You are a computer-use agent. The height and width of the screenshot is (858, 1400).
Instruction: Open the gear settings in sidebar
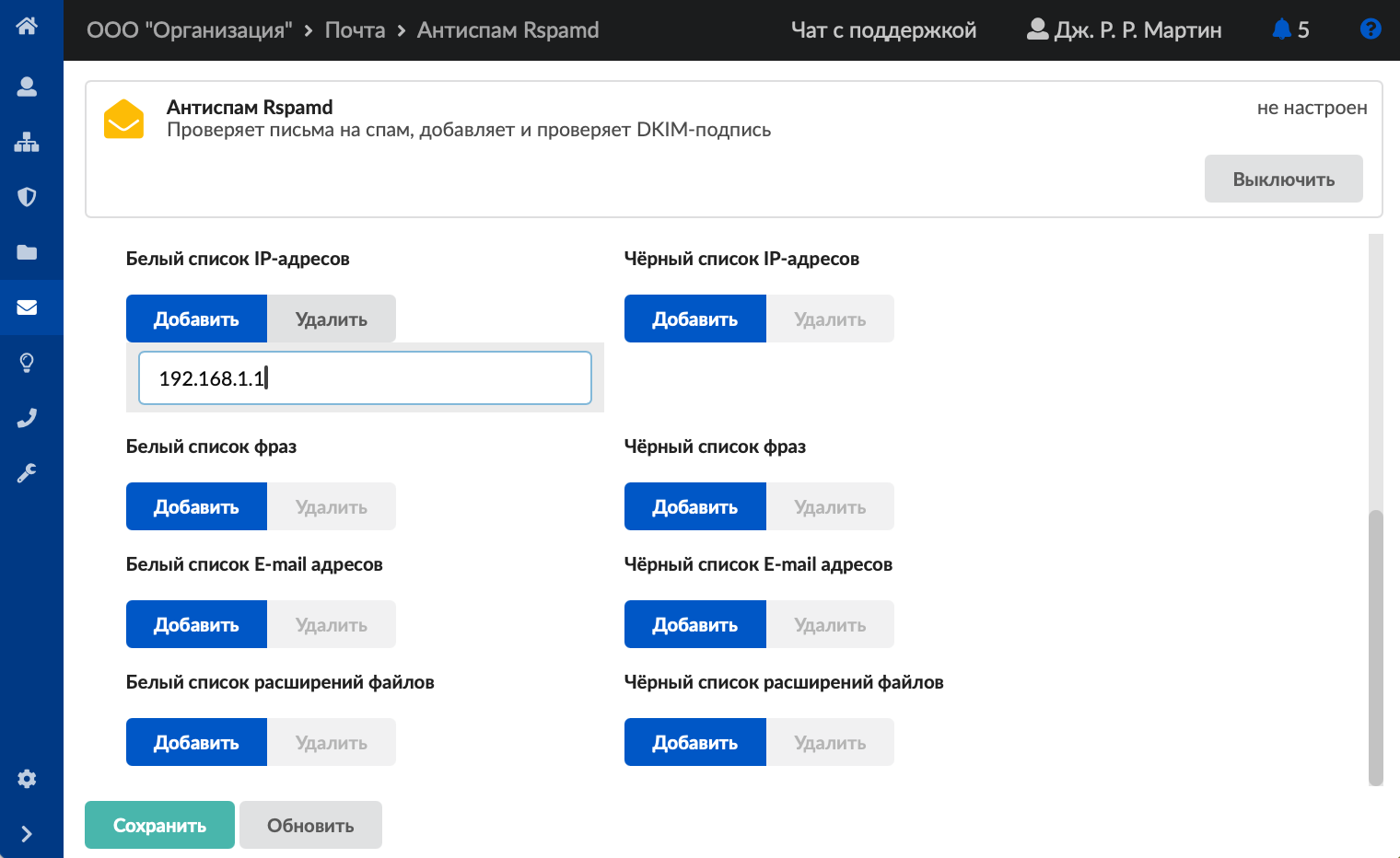coord(27,779)
